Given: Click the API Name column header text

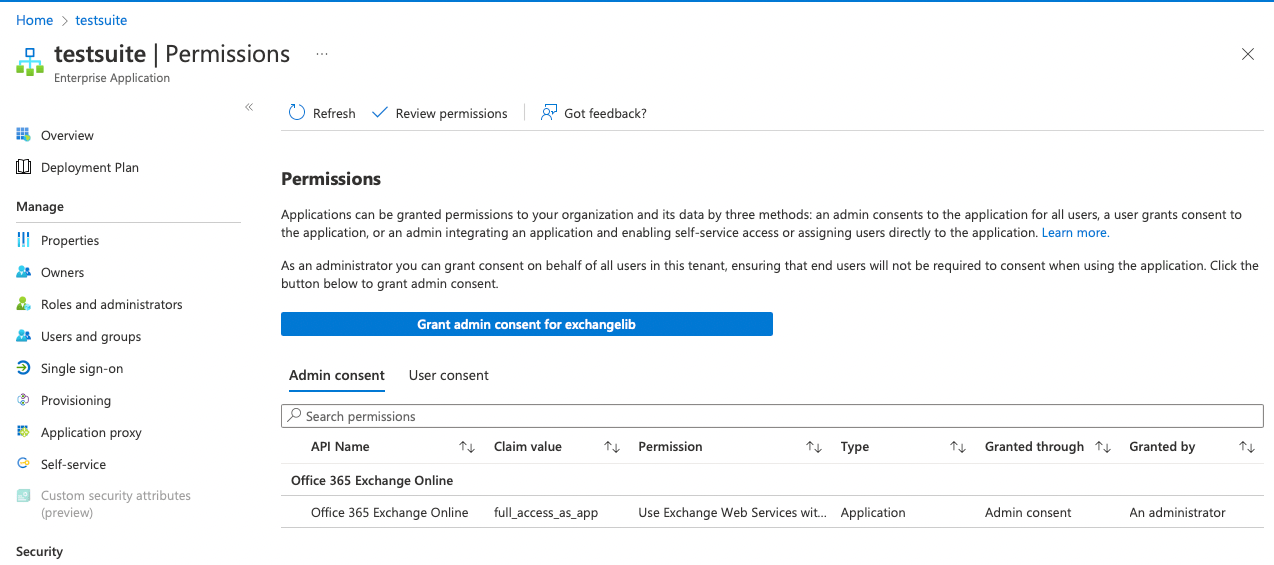Looking at the screenshot, I should click(x=340, y=447).
